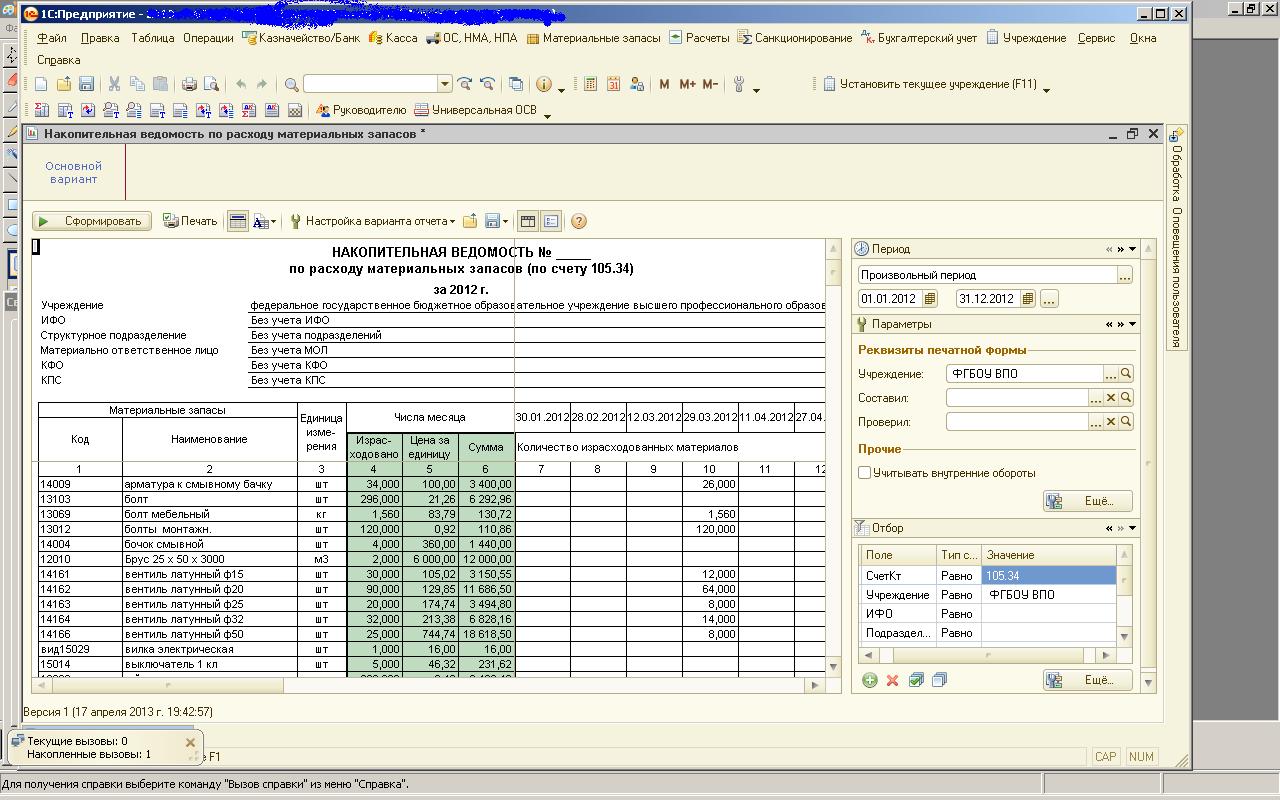The height and width of the screenshot is (800, 1280).
Task: Select cell 'арматура к смывному бачку'
Action: coord(209,484)
